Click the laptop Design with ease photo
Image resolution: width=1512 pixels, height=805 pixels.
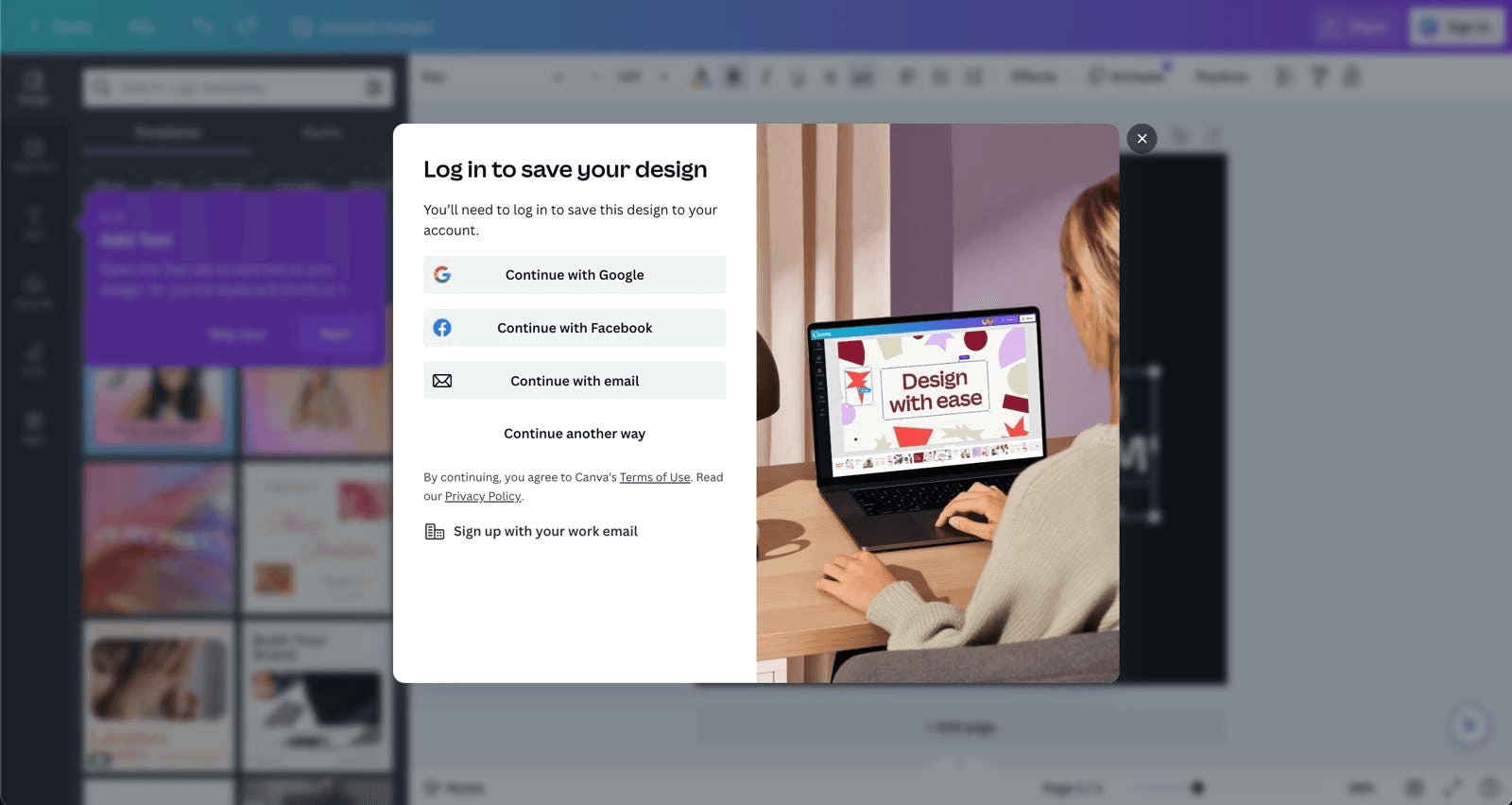pyautogui.click(x=937, y=403)
